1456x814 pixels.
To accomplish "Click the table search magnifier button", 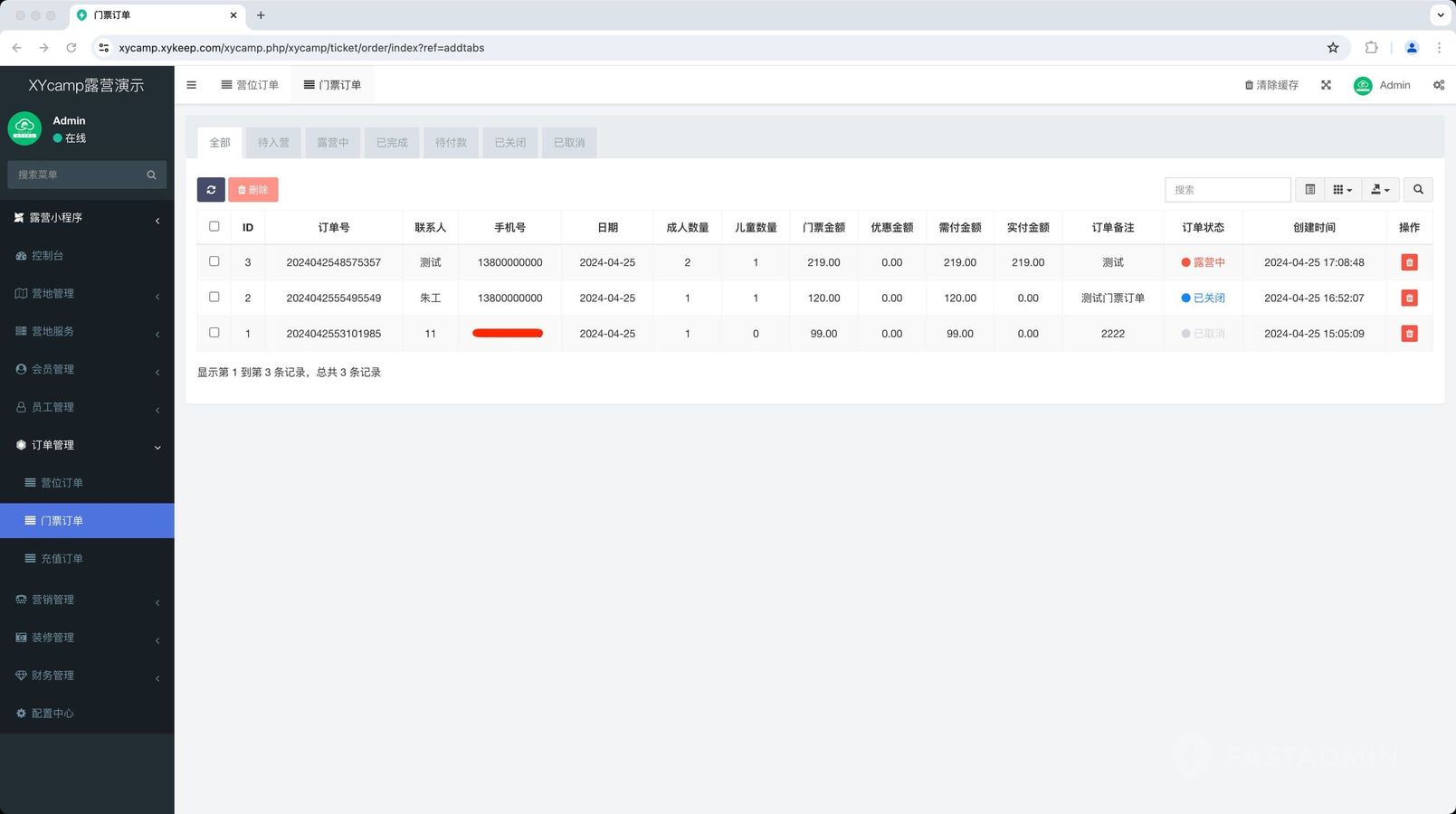I will pos(1418,190).
